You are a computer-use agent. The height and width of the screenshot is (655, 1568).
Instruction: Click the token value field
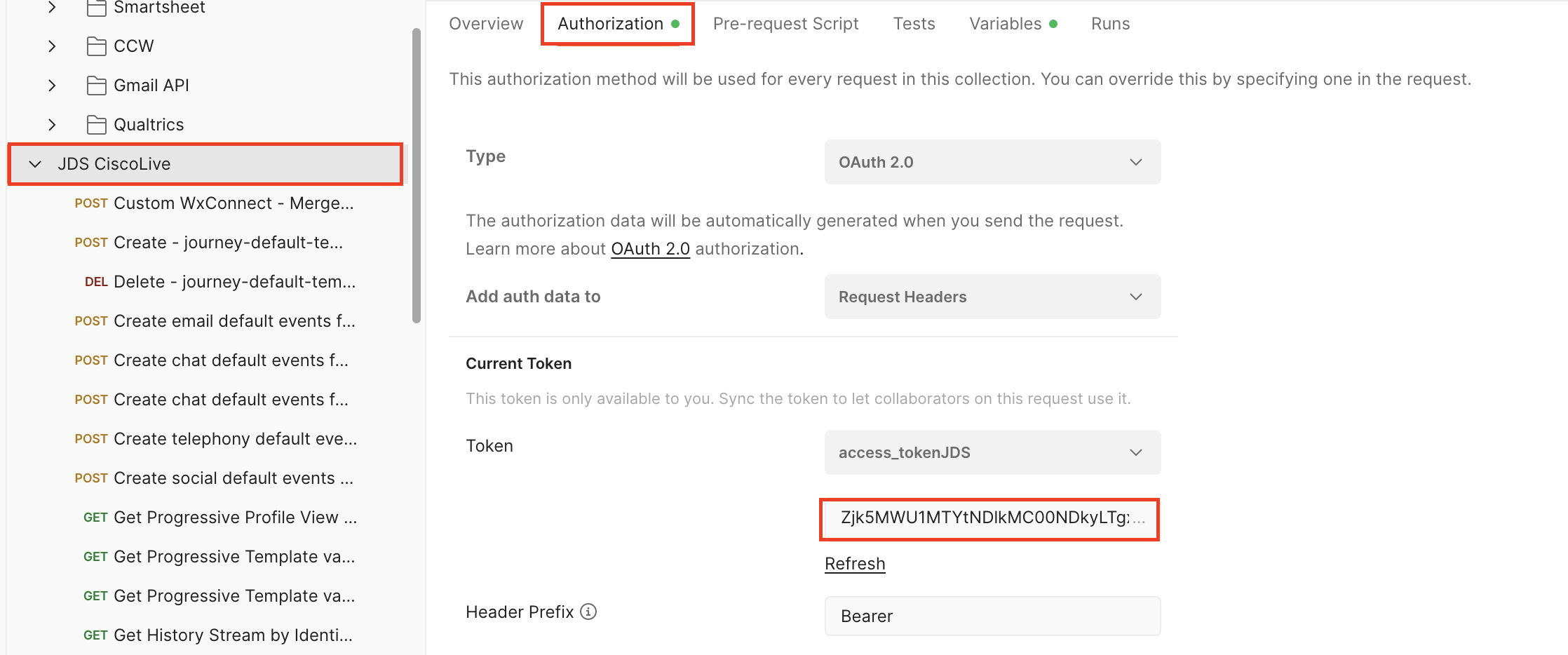pos(989,519)
